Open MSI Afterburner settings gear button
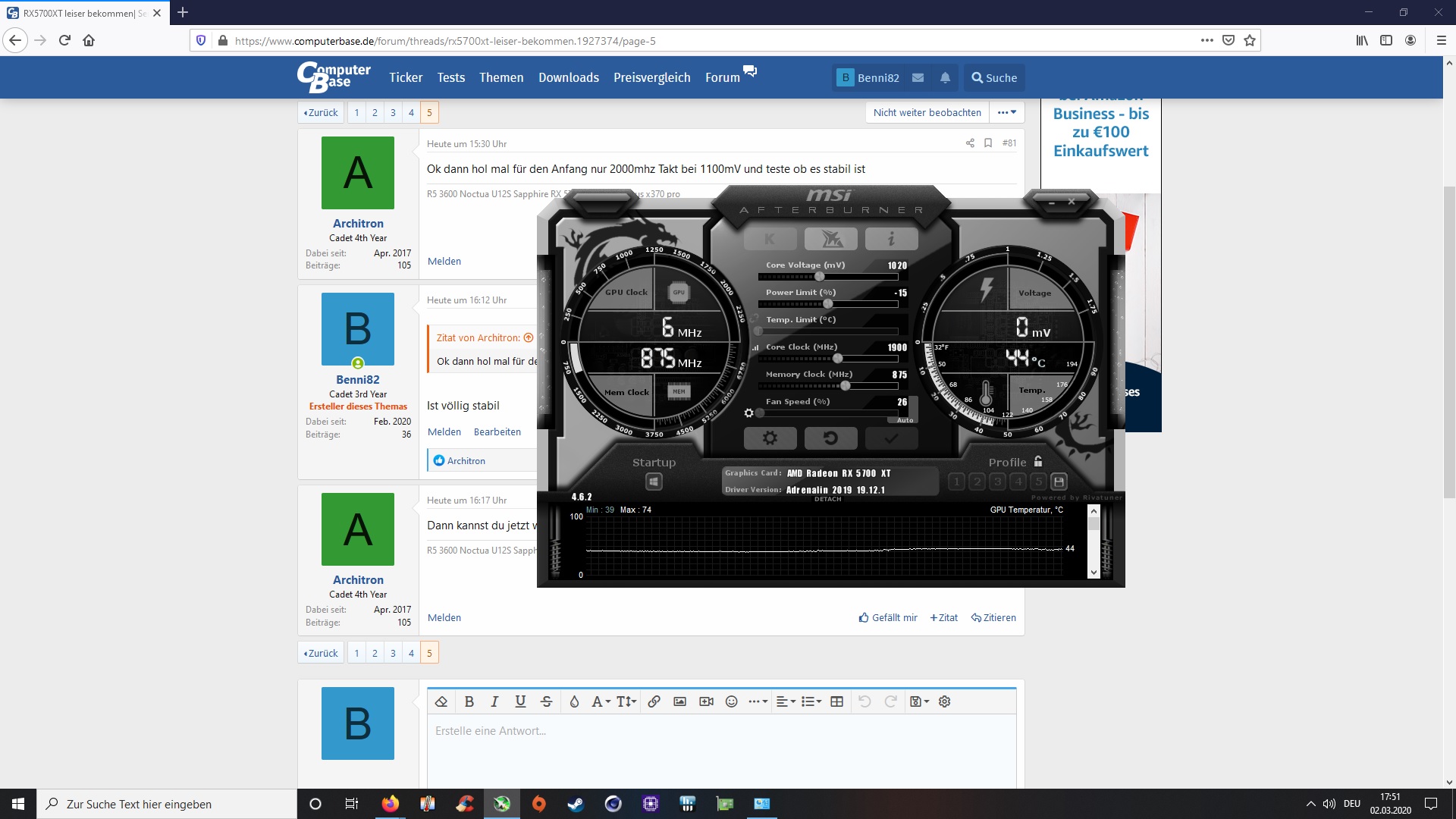This screenshot has width=1456, height=819. click(x=770, y=438)
